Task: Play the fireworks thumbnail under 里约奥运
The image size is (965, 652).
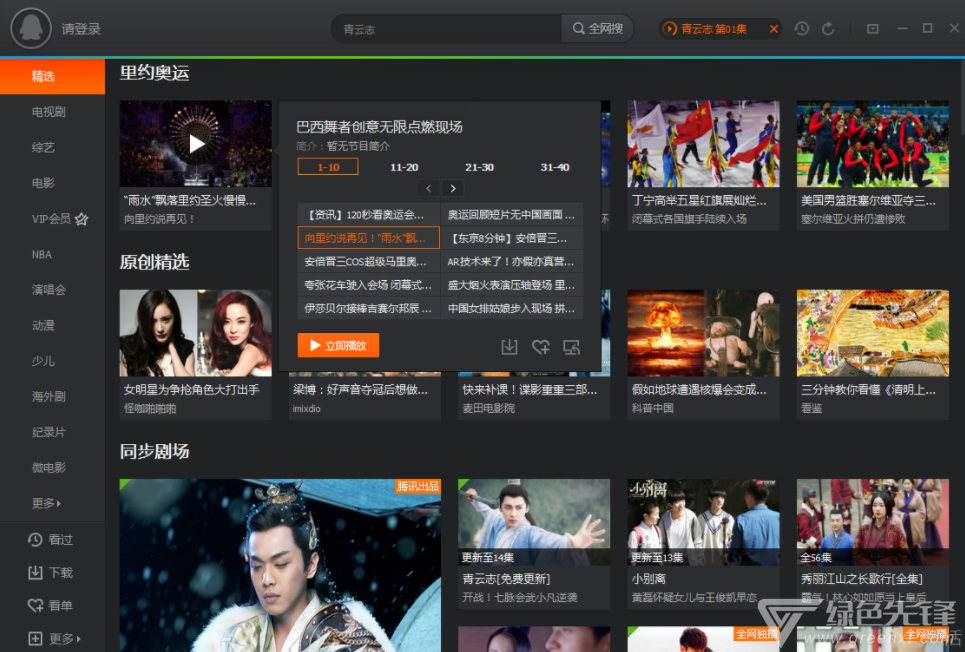Action: [x=196, y=143]
